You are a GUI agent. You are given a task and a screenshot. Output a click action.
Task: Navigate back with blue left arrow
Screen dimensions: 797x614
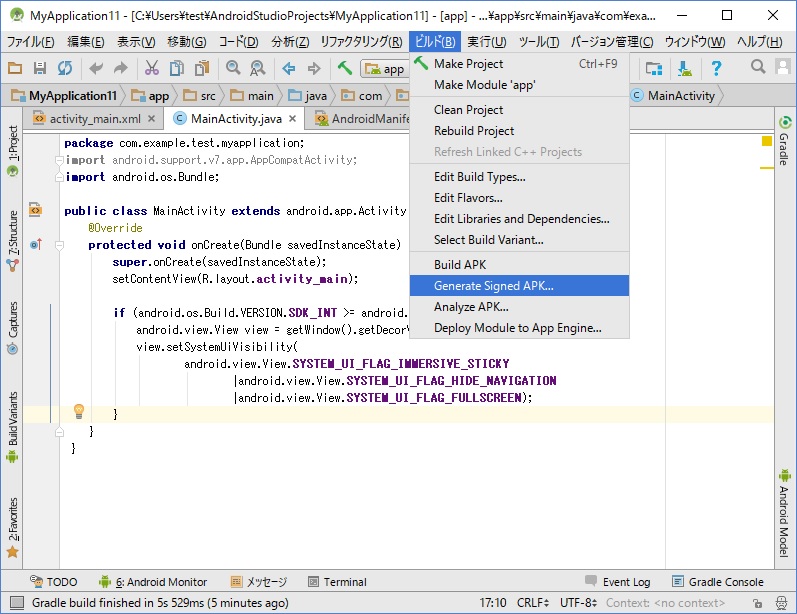point(289,68)
